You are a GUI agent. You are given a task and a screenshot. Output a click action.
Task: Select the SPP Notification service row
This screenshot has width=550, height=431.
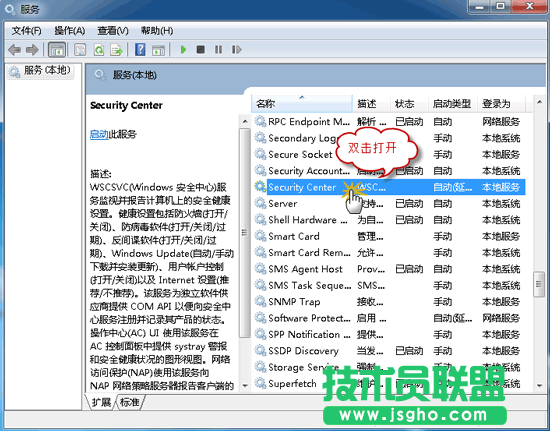pos(389,335)
